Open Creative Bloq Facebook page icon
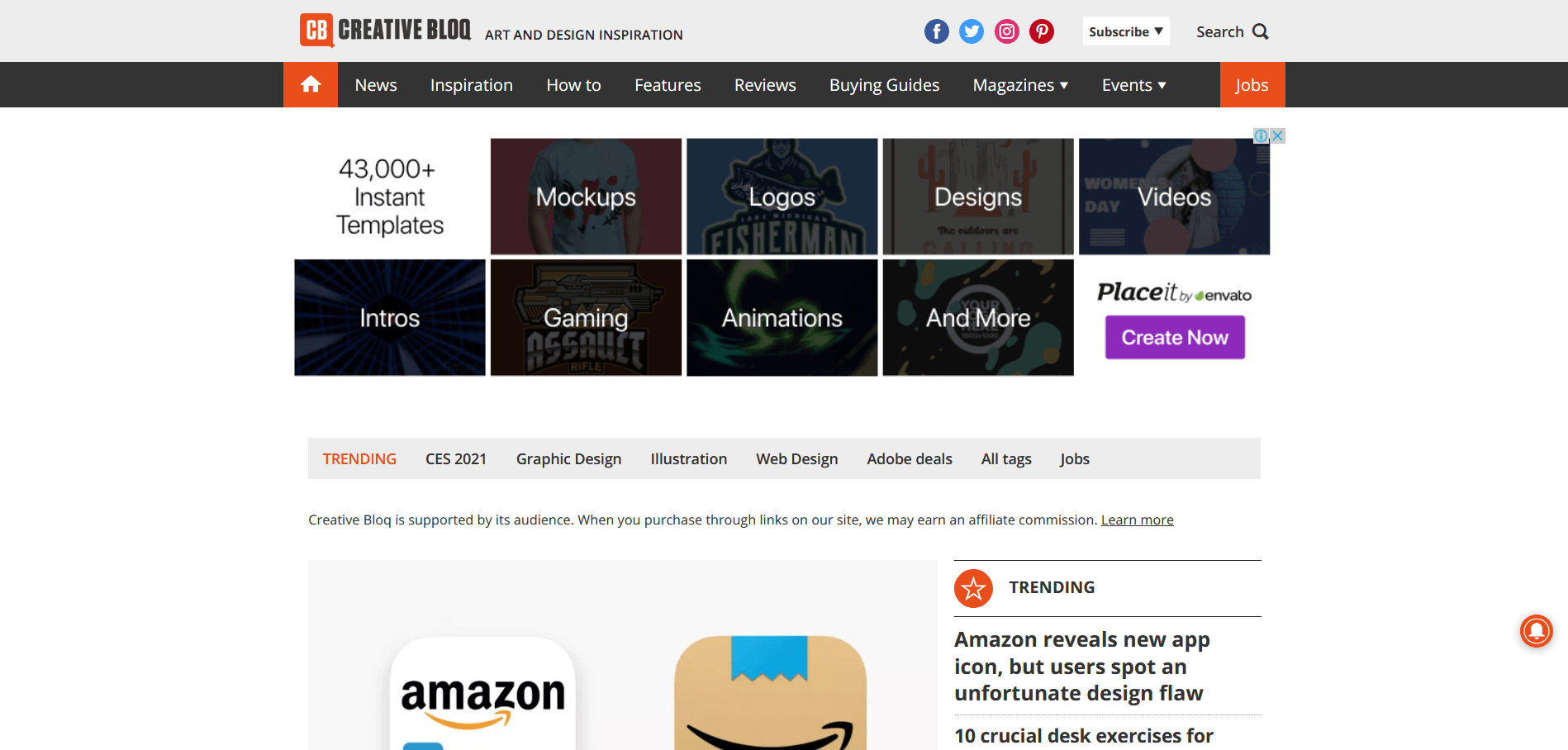The width and height of the screenshot is (1568, 750). pos(936,31)
